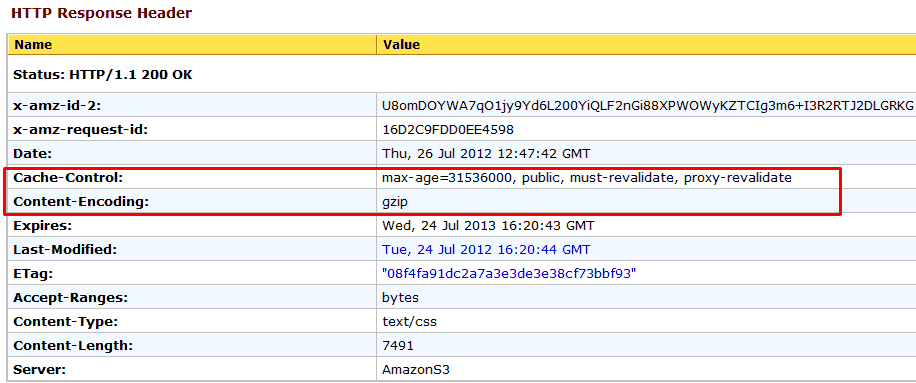Select the Date name cell

tap(193, 154)
